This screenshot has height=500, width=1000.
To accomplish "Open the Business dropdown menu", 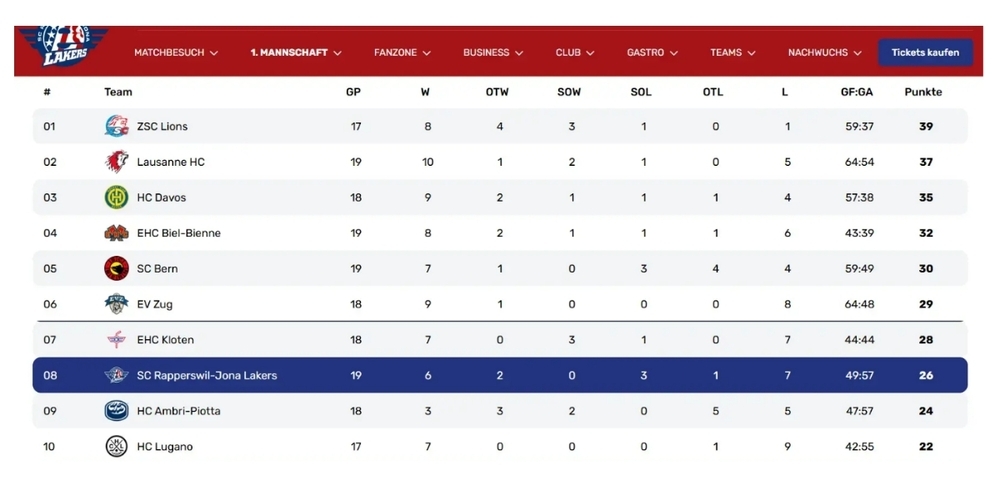I will coord(493,52).
